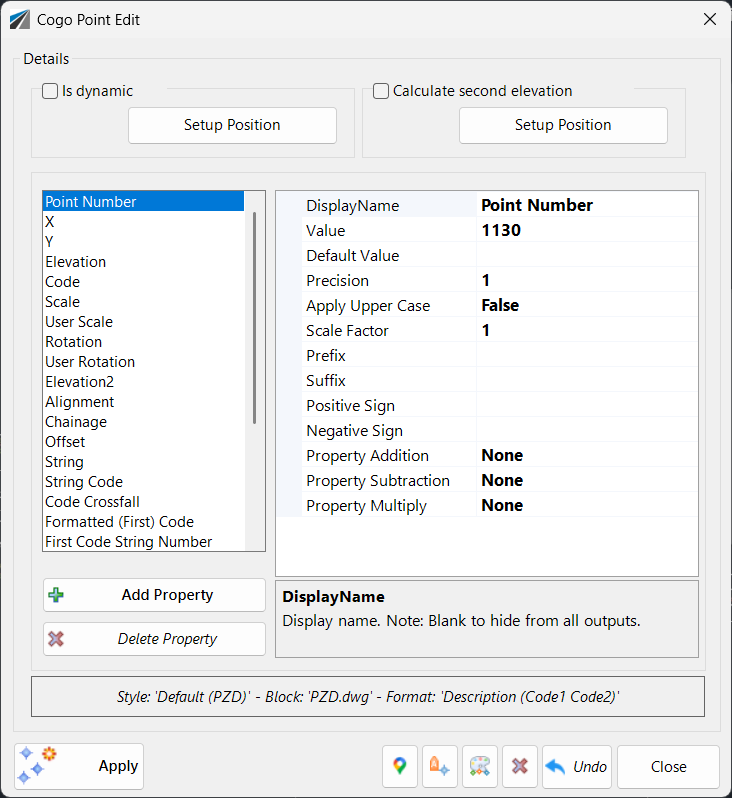Open the Apply Upper Case value cell
The image size is (732, 798).
[586, 306]
